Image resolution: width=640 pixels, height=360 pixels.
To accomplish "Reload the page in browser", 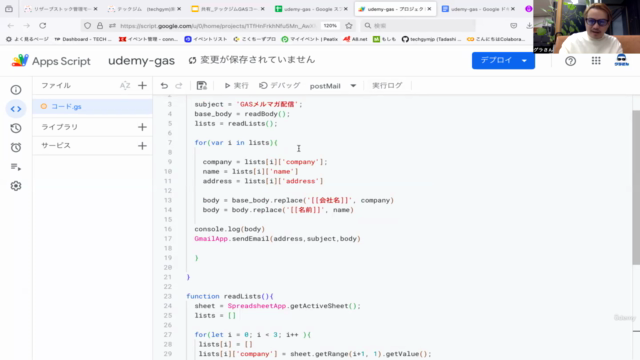I will pos(42,26).
